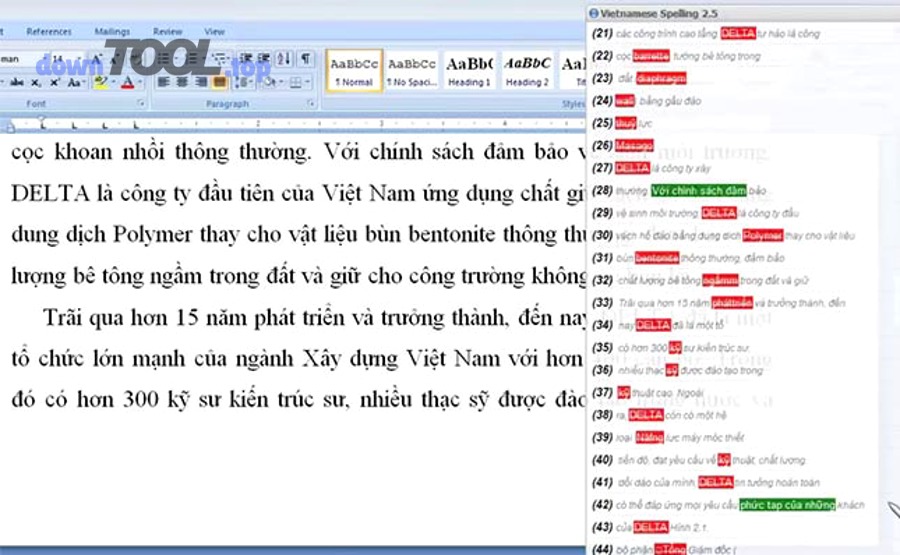Click the Vietnamese Spelling 2.5 title icon

pos(593,13)
